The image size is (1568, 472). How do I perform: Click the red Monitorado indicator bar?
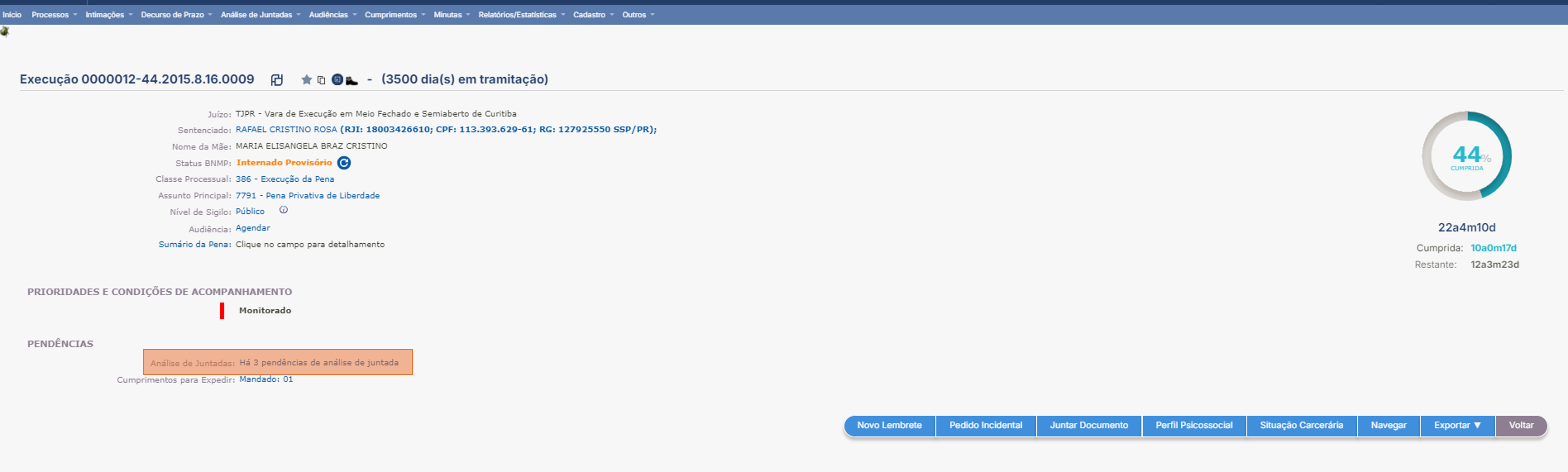point(222,311)
